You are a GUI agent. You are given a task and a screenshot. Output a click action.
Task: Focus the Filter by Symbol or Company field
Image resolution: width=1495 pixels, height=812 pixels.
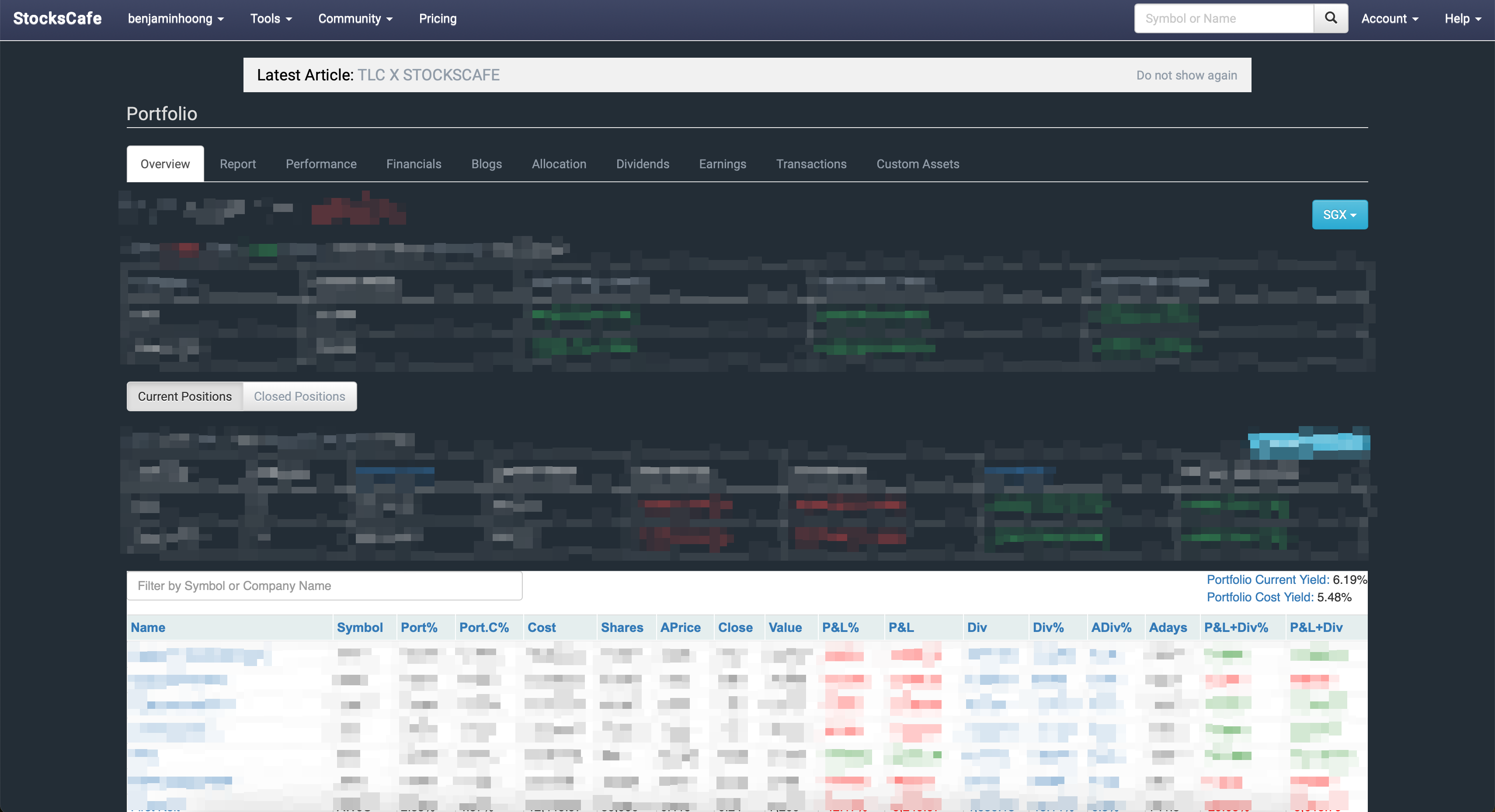[x=324, y=586]
